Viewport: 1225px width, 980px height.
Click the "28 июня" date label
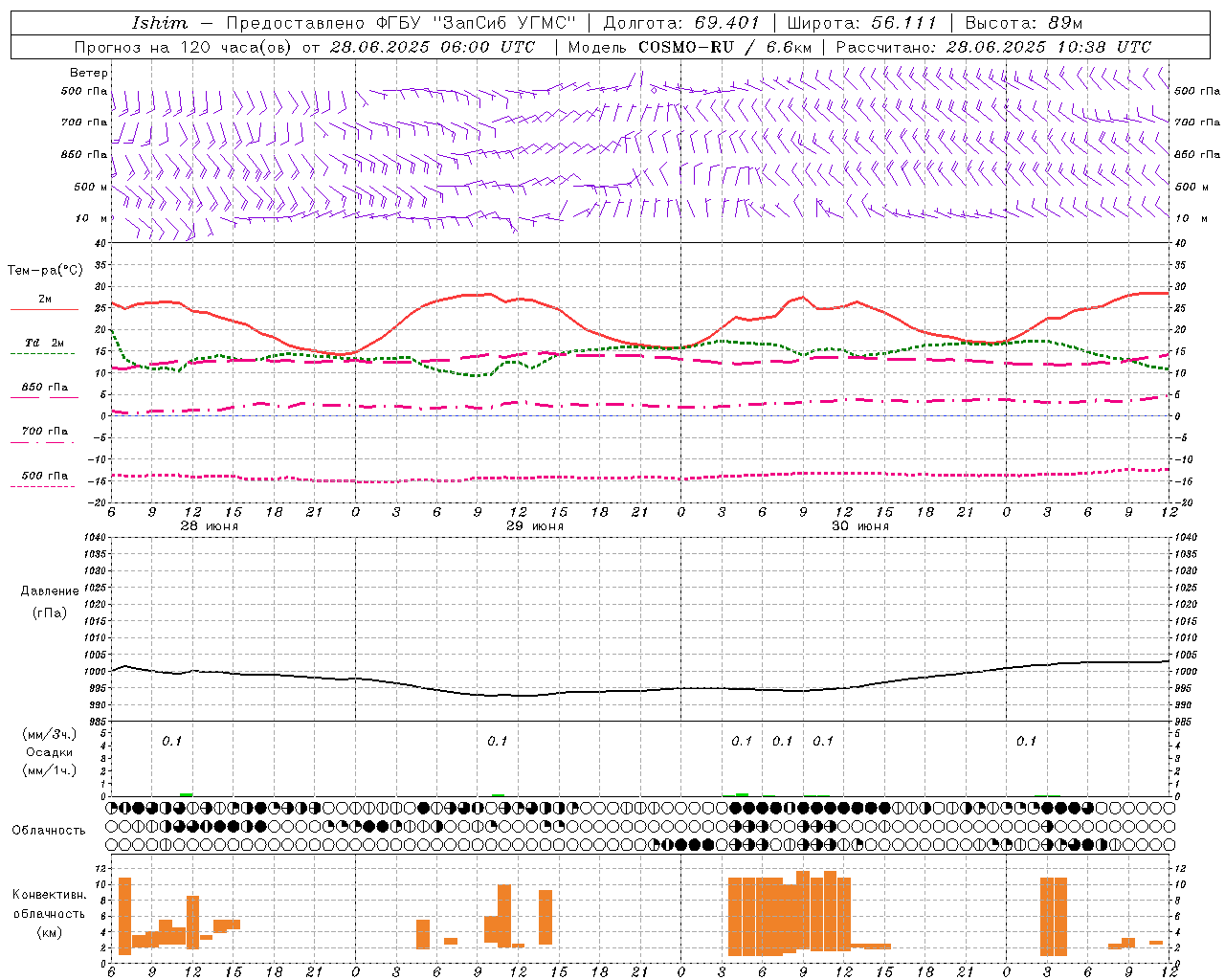point(210,526)
